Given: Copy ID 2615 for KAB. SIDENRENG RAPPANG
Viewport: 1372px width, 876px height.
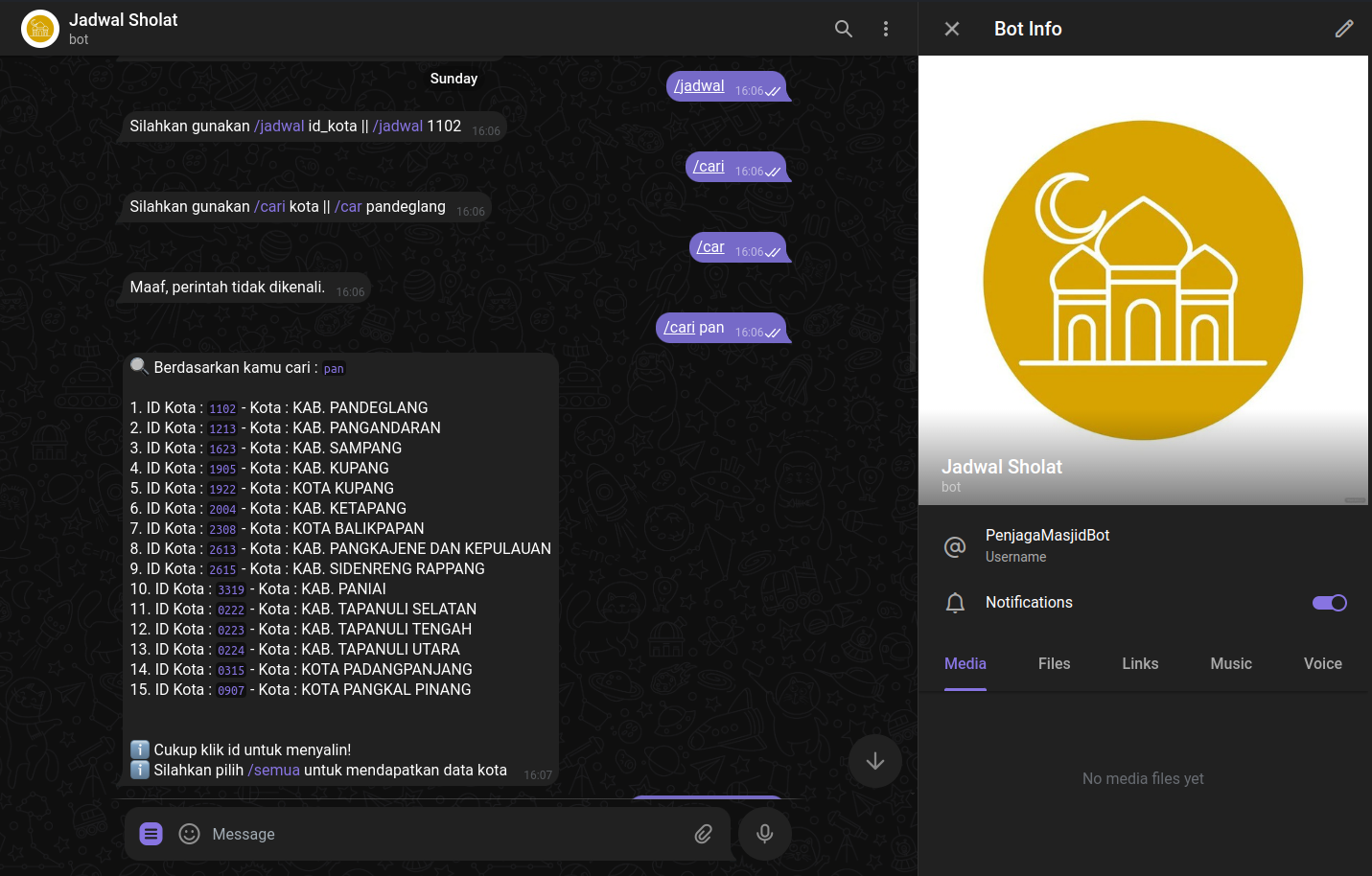Looking at the screenshot, I should [222, 569].
